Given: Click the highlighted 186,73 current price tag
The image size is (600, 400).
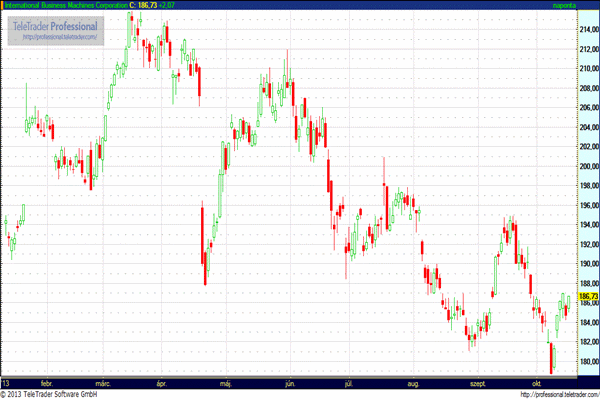Looking at the screenshot, I should coord(588,297).
